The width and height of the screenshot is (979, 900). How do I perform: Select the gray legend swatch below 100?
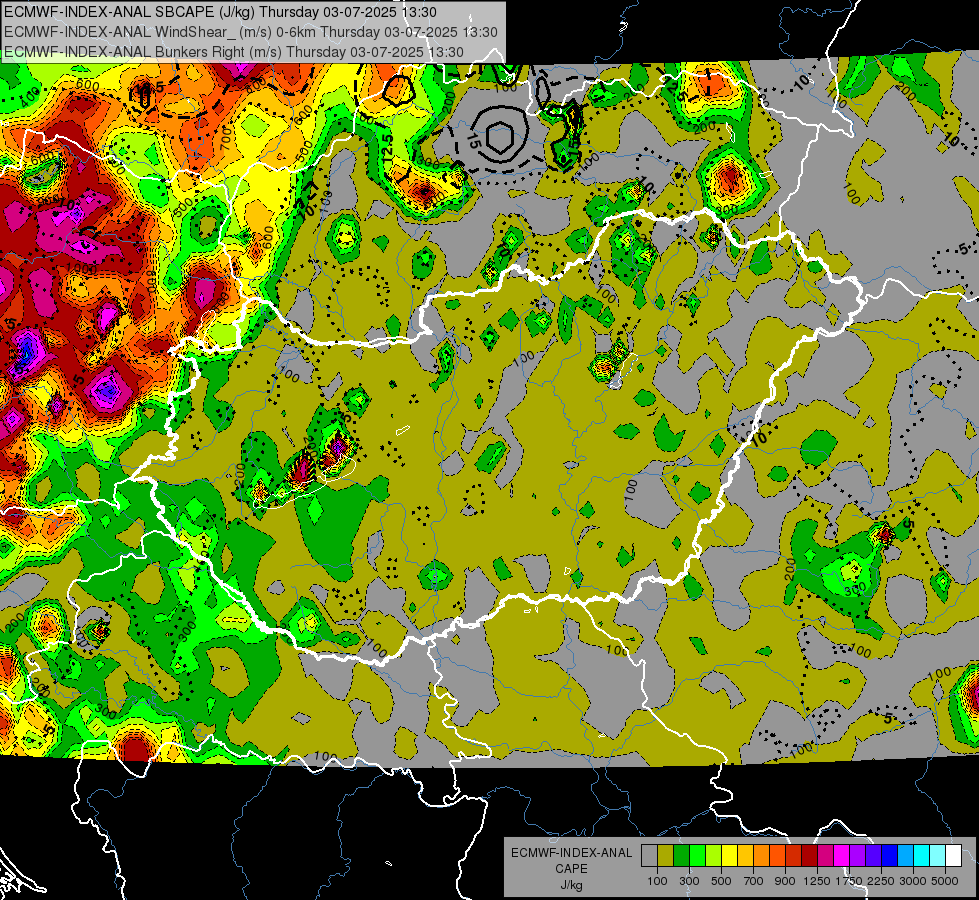[649, 856]
